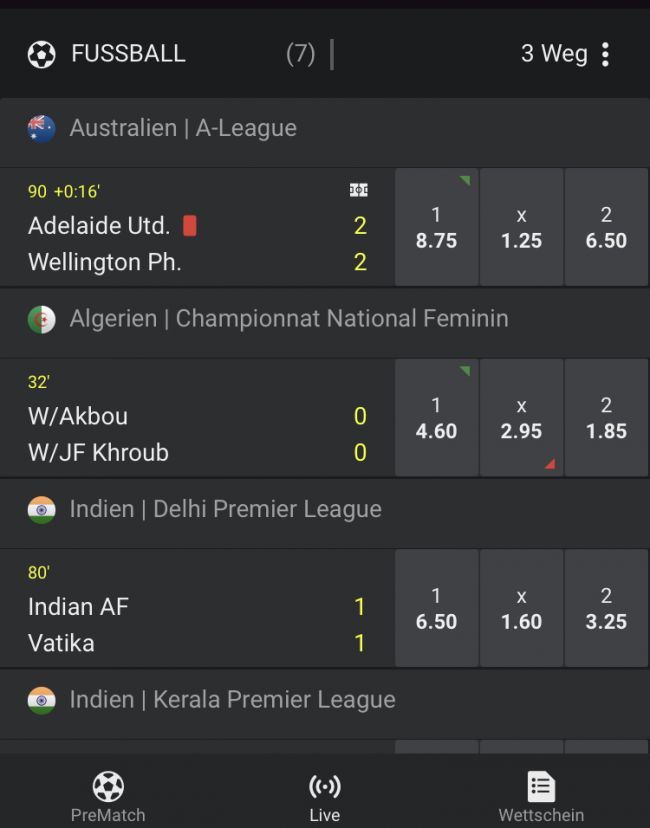
Task: Click the India flag next to Kerala Premier League
Action: point(41,699)
